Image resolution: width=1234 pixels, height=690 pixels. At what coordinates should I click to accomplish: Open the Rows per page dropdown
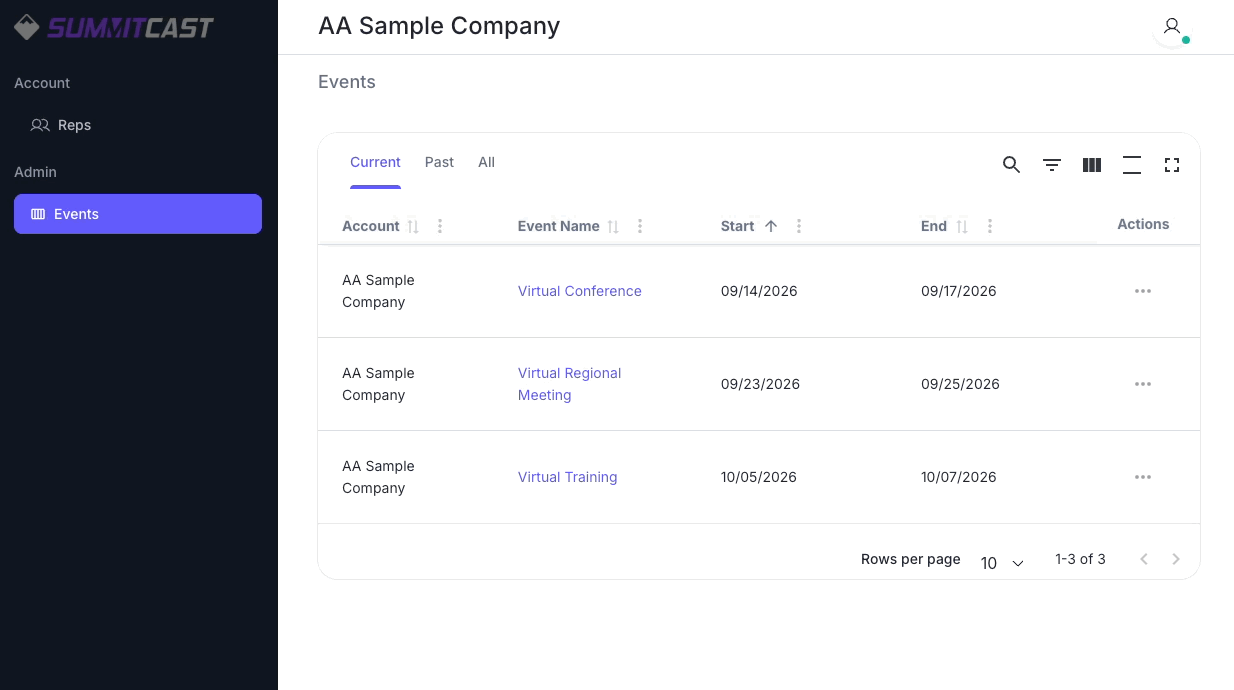pos(1002,563)
